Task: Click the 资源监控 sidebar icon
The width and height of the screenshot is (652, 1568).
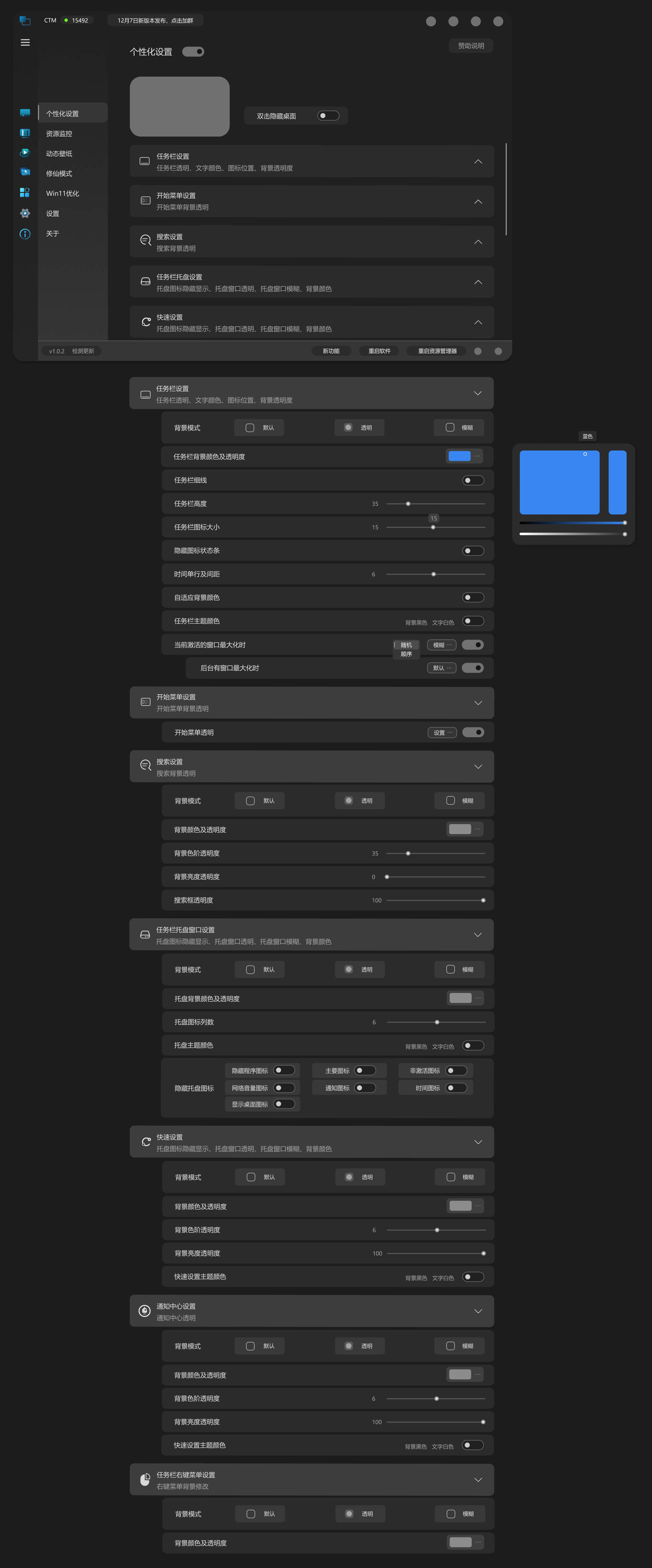Action: point(25,133)
